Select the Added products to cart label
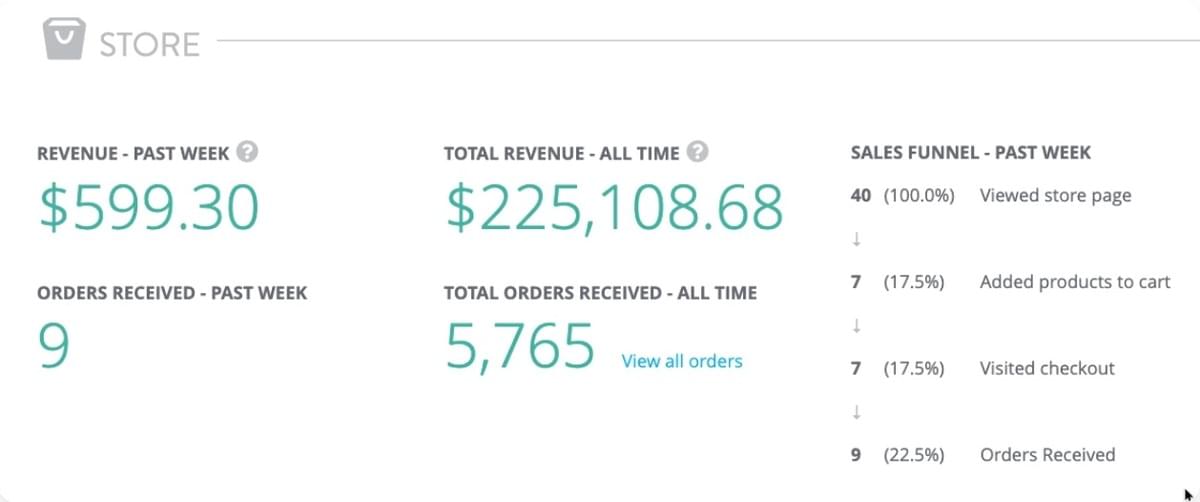This screenshot has width=1200, height=502. coord(1074,282)
